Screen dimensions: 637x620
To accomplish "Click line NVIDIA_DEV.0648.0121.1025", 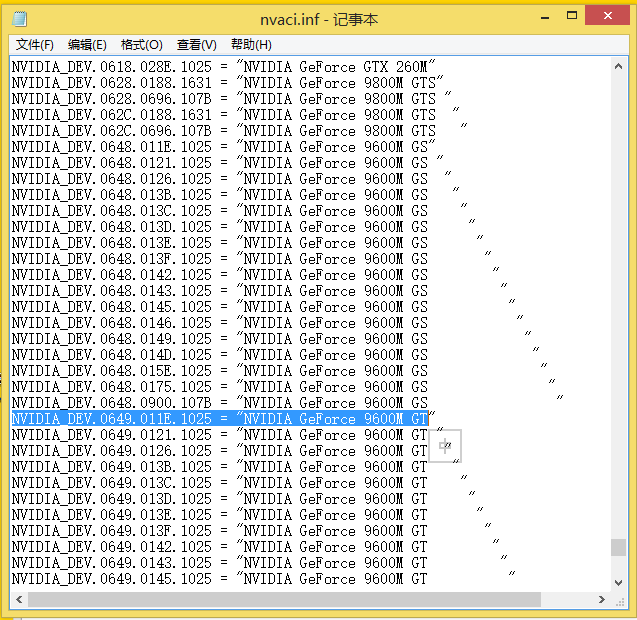I will [227, 163].
